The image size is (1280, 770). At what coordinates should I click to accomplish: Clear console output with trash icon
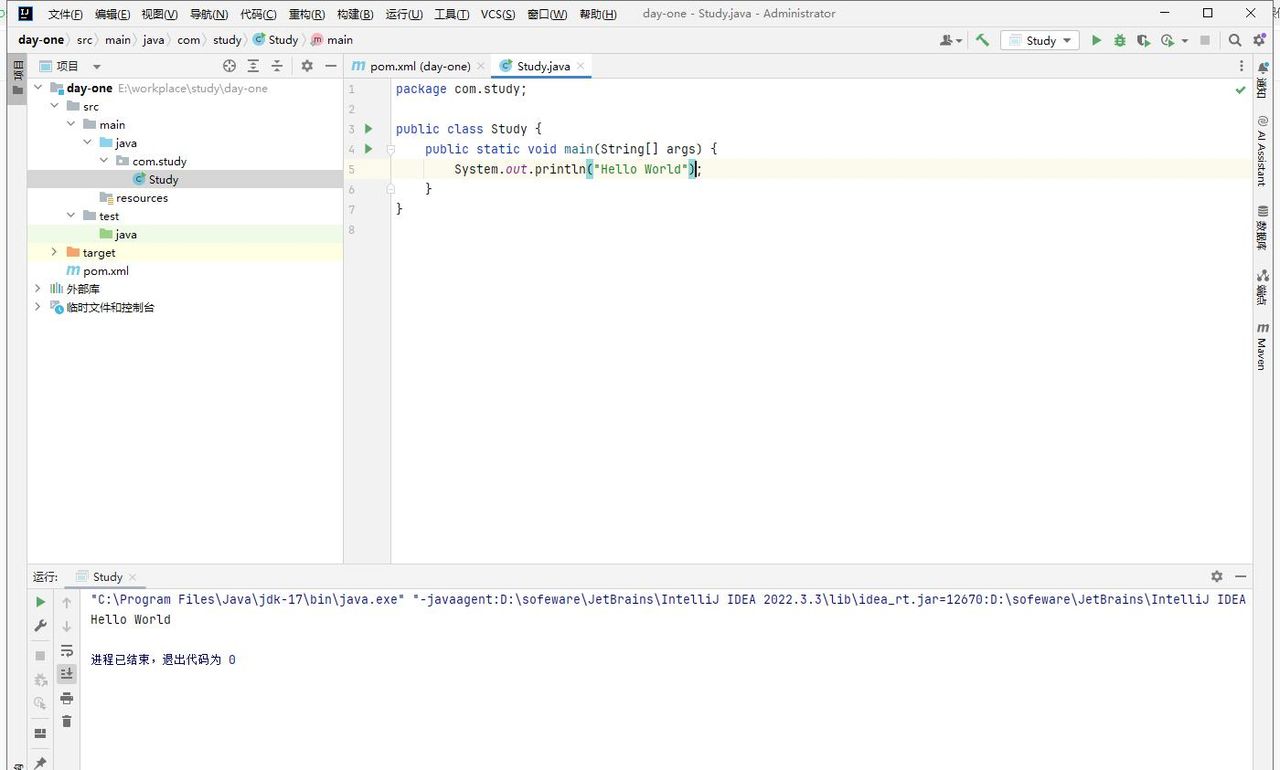tap(67, 721)
